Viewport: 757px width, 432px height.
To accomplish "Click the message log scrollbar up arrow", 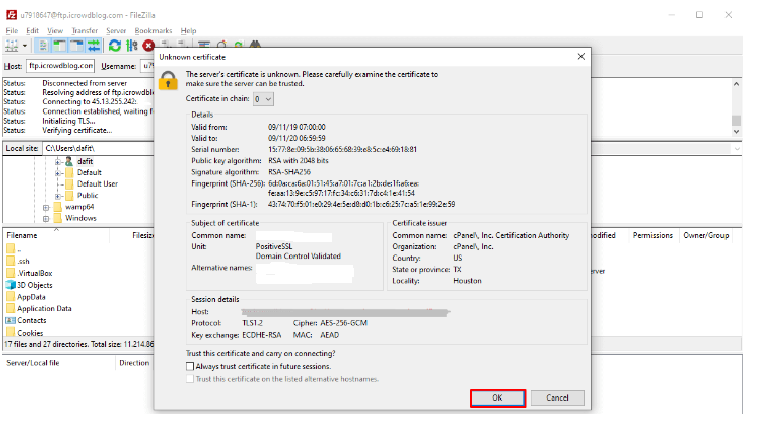I will coord(736,84).
